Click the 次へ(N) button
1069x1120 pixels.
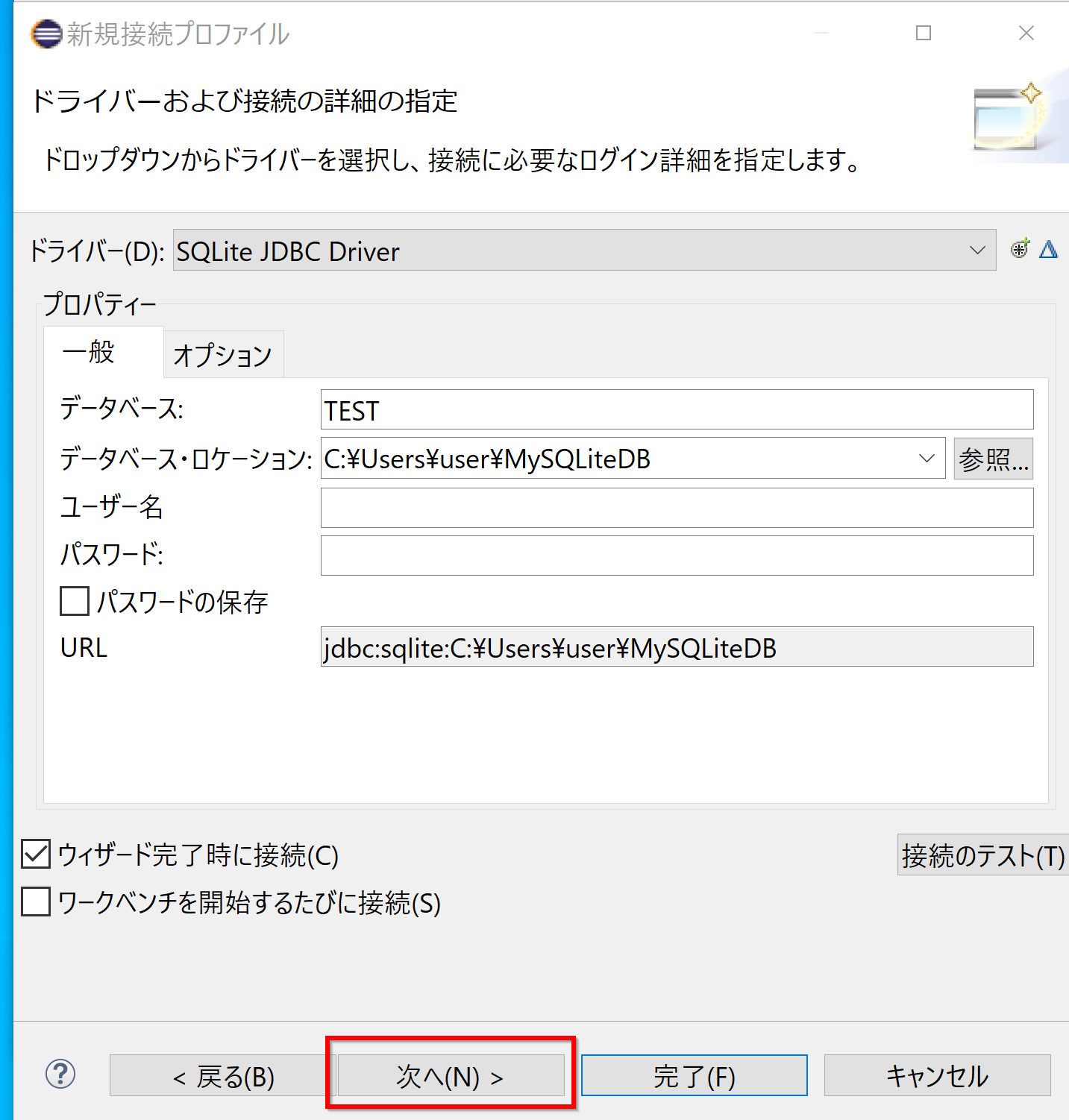click(x=450, y=1076)
